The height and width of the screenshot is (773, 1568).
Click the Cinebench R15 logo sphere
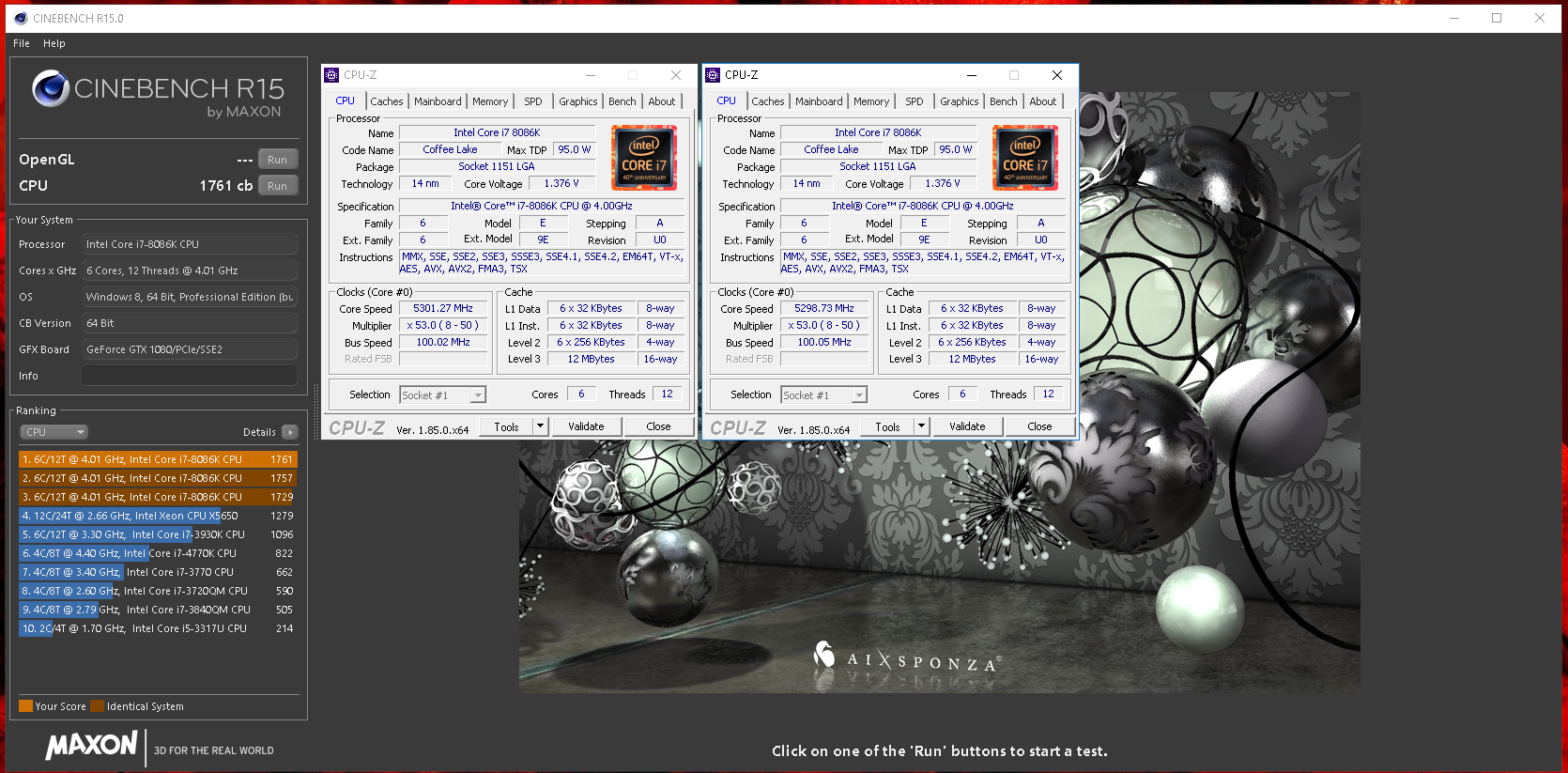[x=51, y=89]
